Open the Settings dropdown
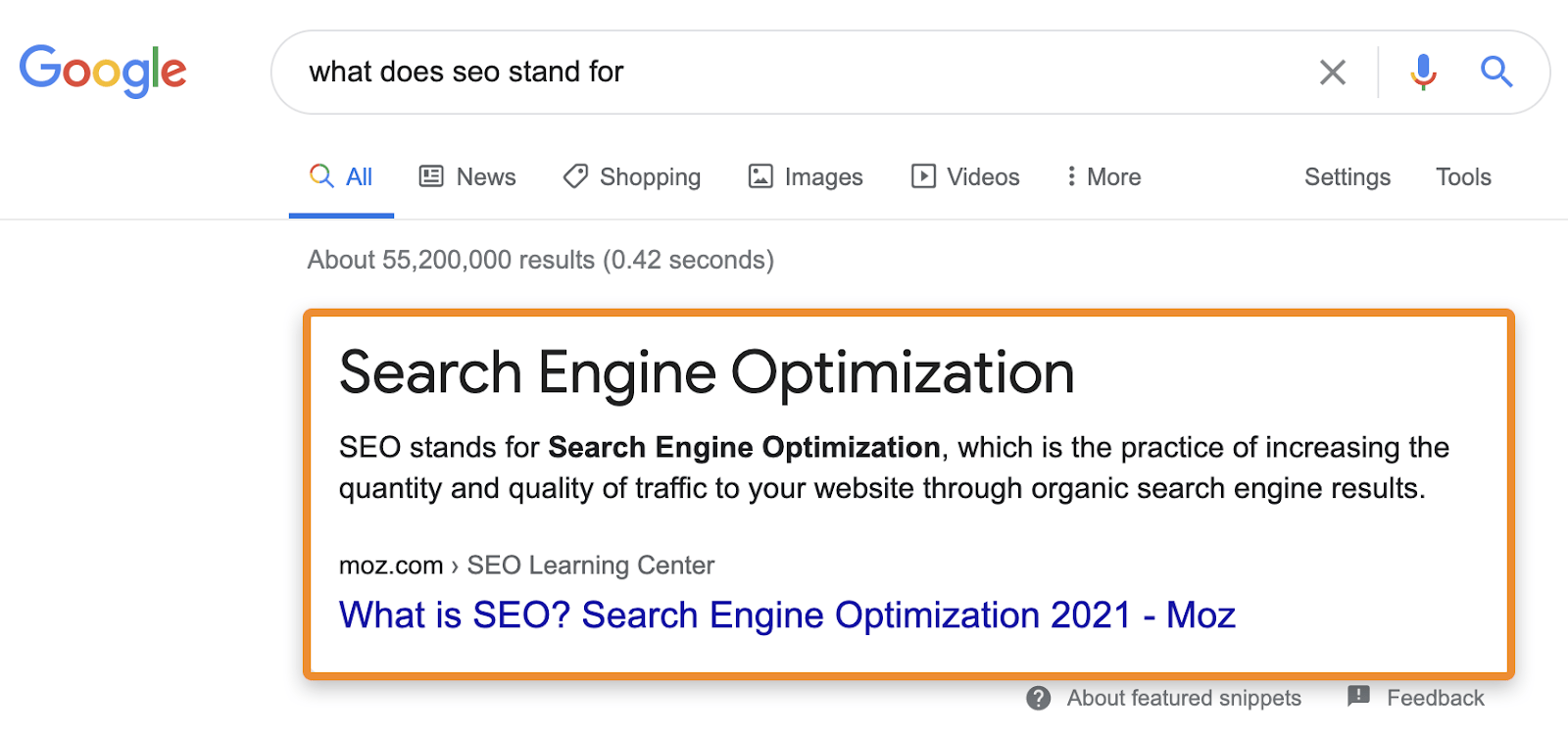This screenshot has width=1568, height=737. coord(1347,176)
